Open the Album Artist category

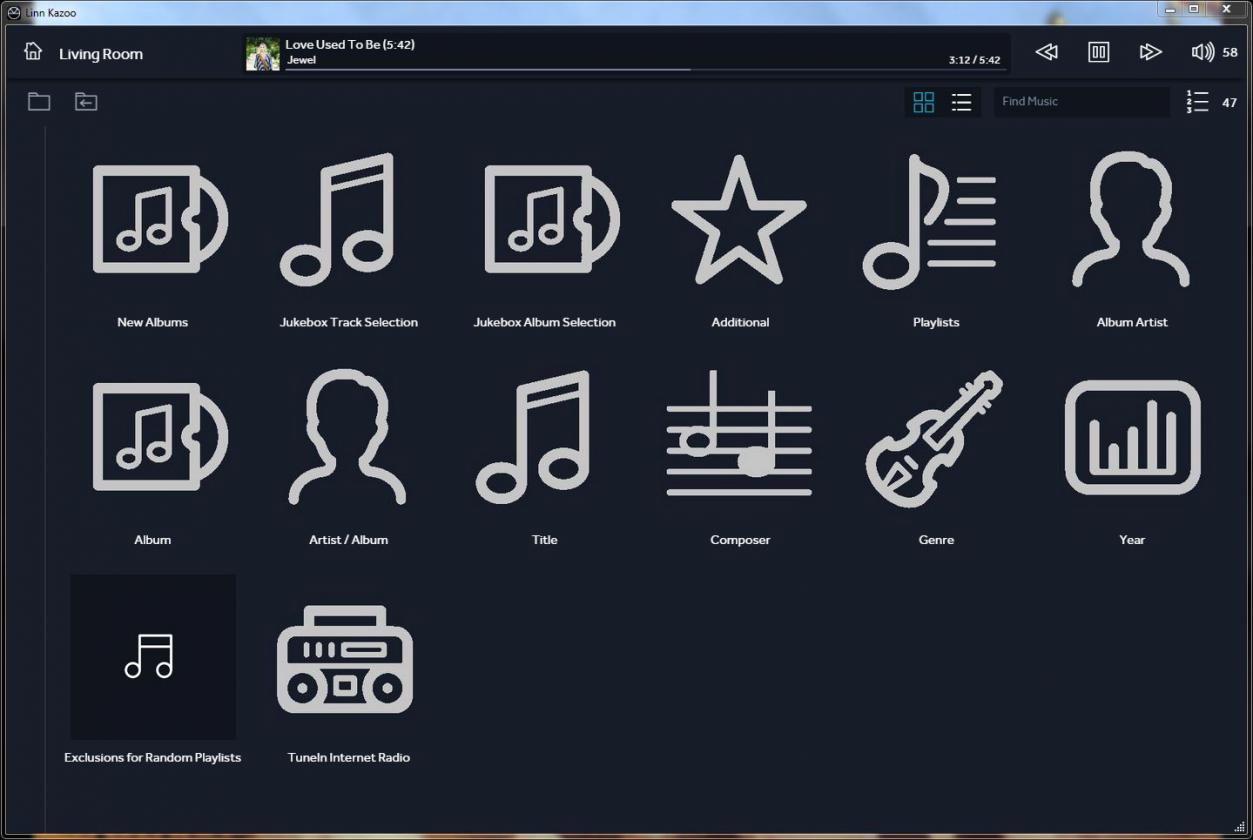pyautogui.click(x=1131, y=220)
